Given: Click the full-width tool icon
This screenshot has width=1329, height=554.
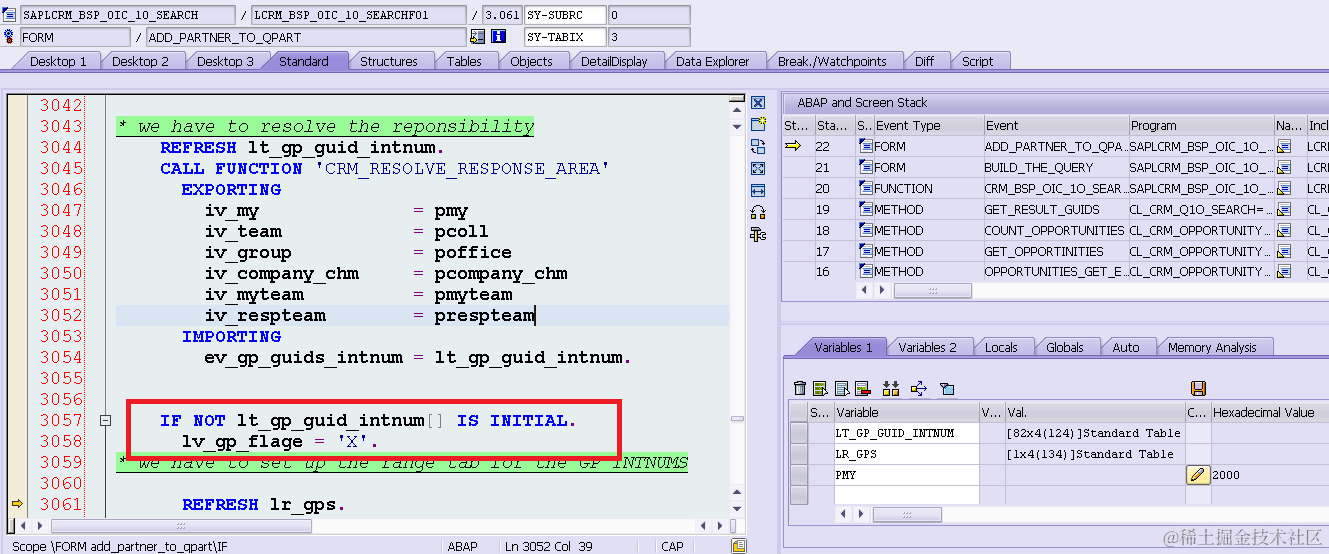Looking at the screenshot, I should click(758, 190).
